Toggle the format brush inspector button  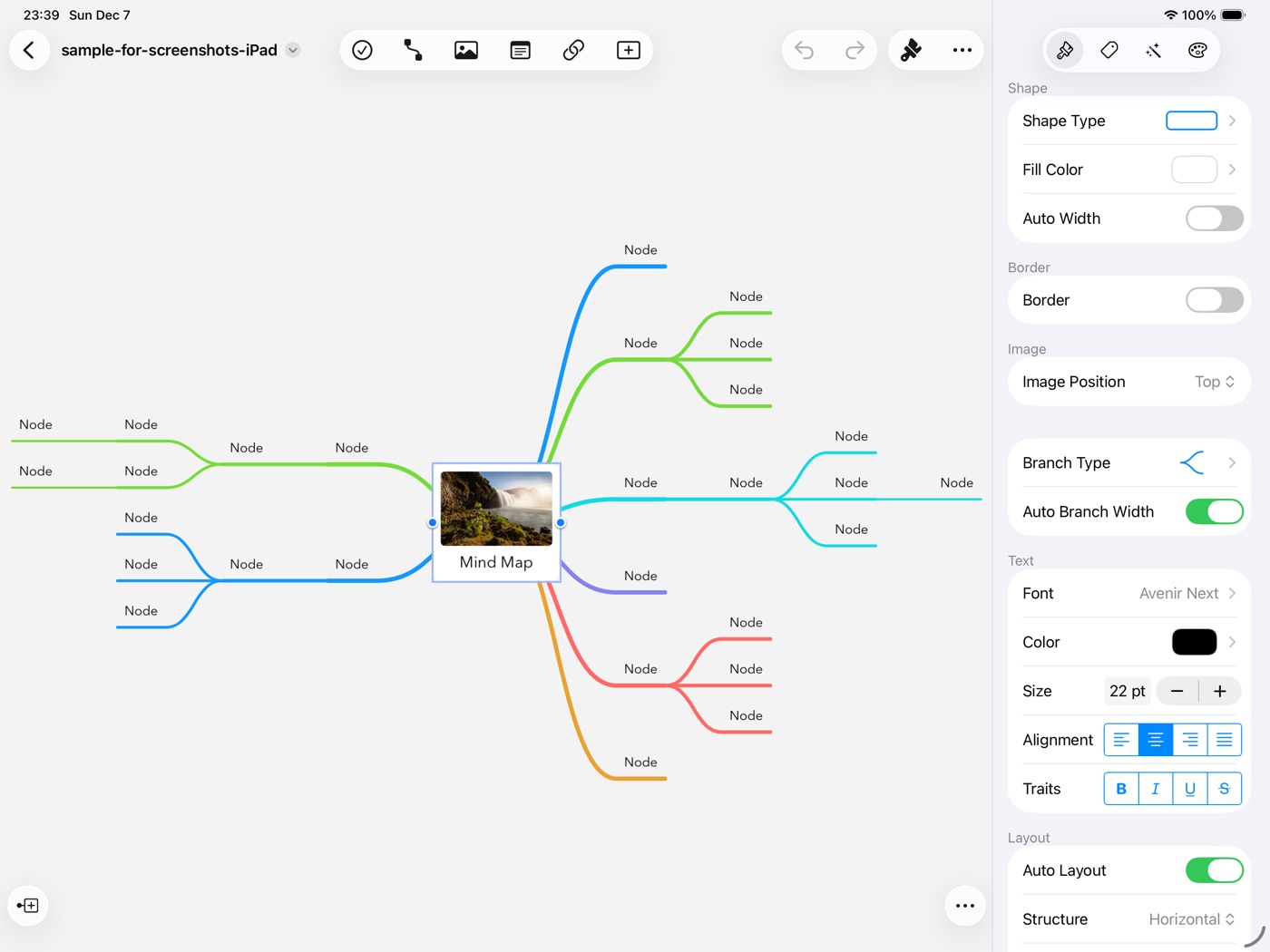tap(911, 50)
